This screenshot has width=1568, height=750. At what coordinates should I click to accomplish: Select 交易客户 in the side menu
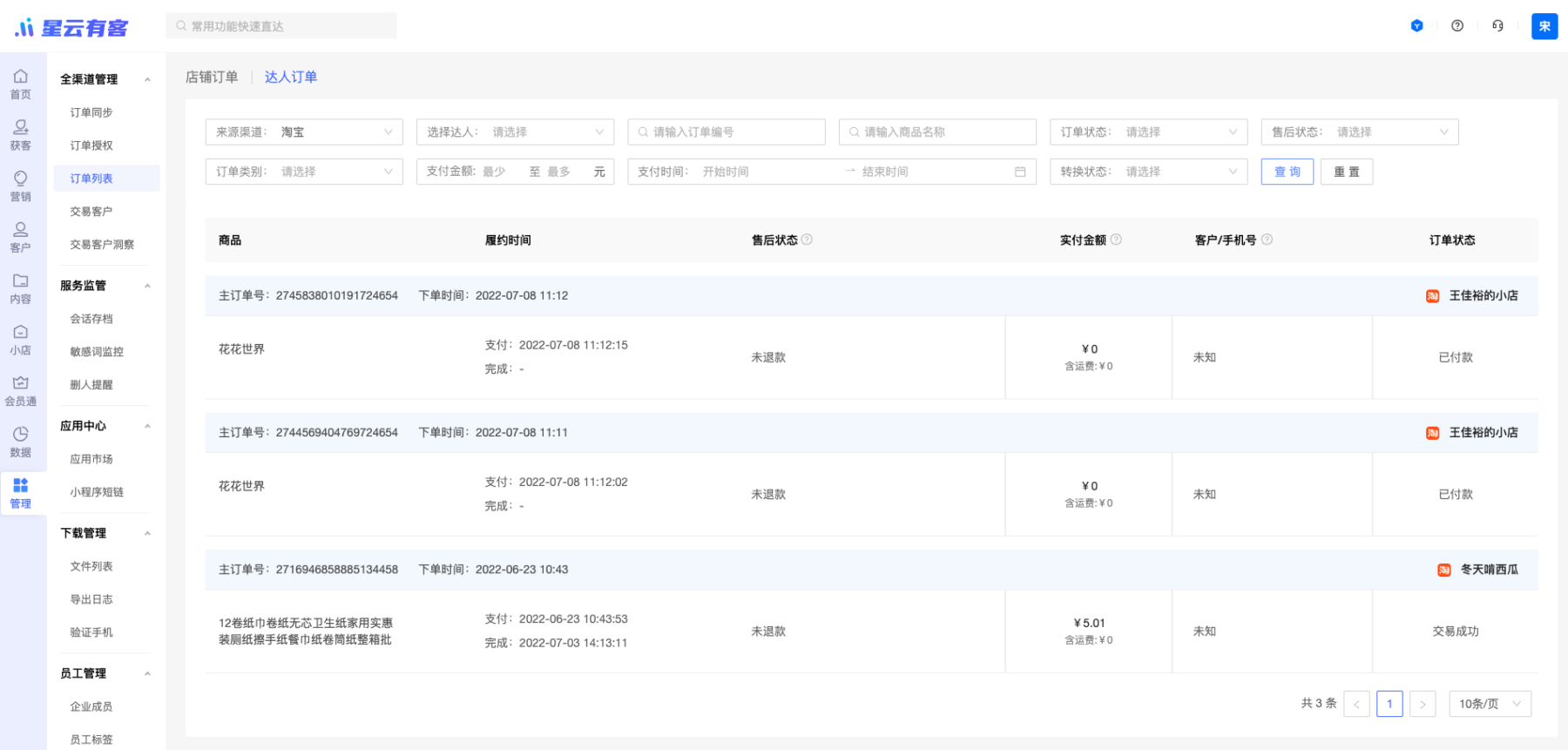(91, 212)
